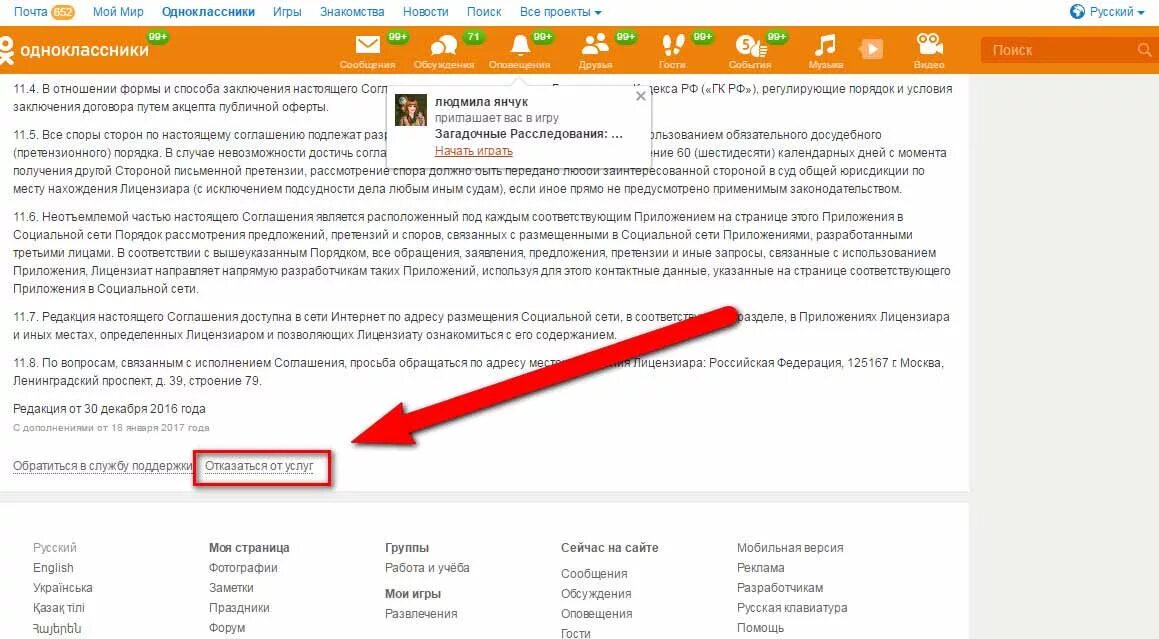This screenshot has height=639, width=1159.
Task: Open Моя страница footer link
Action: [x=249, y=548]
